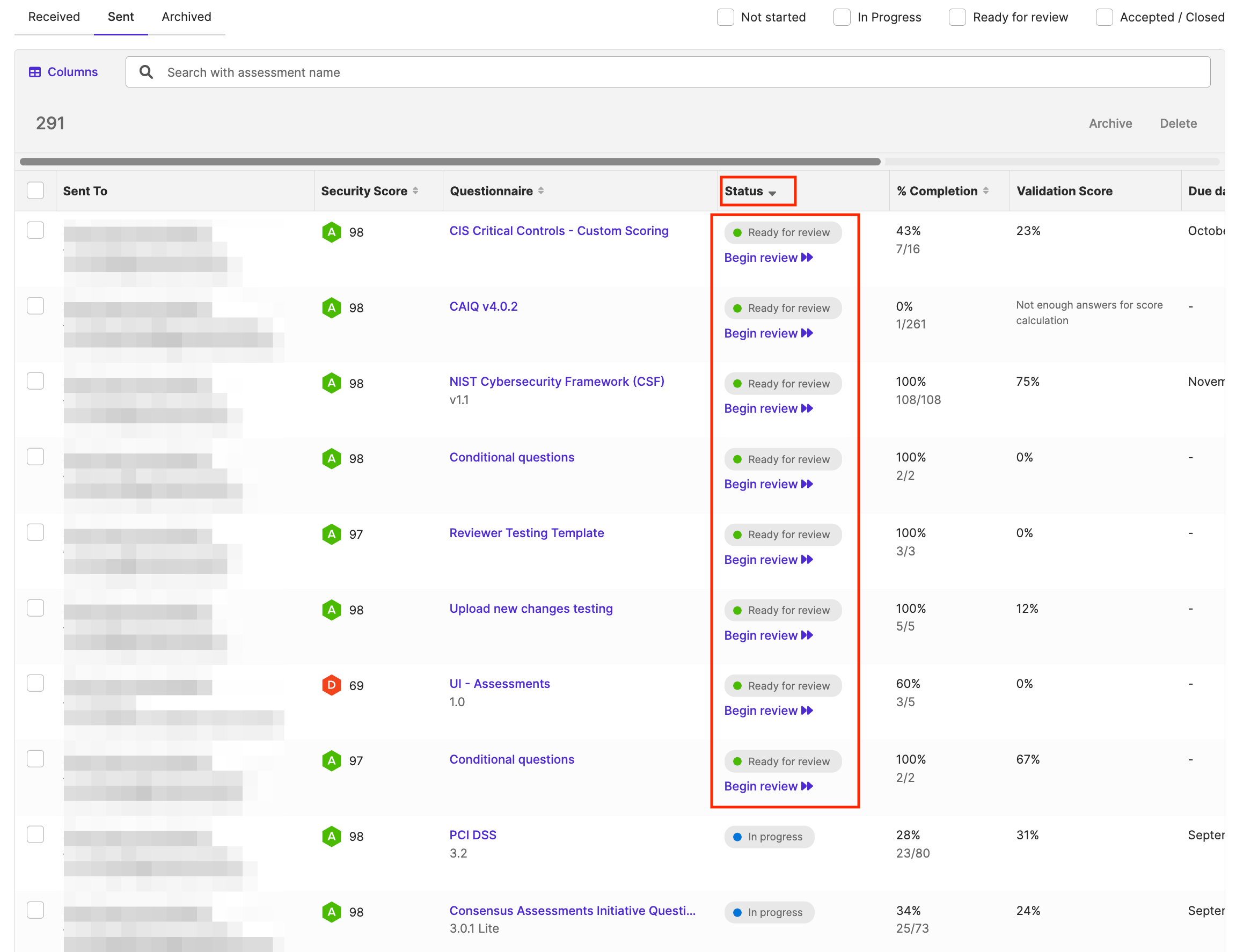This screenshot has width=1258, height=952.
Task: Open the CAIQ v4.0.2 questionnaire link
Action: point(484,306)
